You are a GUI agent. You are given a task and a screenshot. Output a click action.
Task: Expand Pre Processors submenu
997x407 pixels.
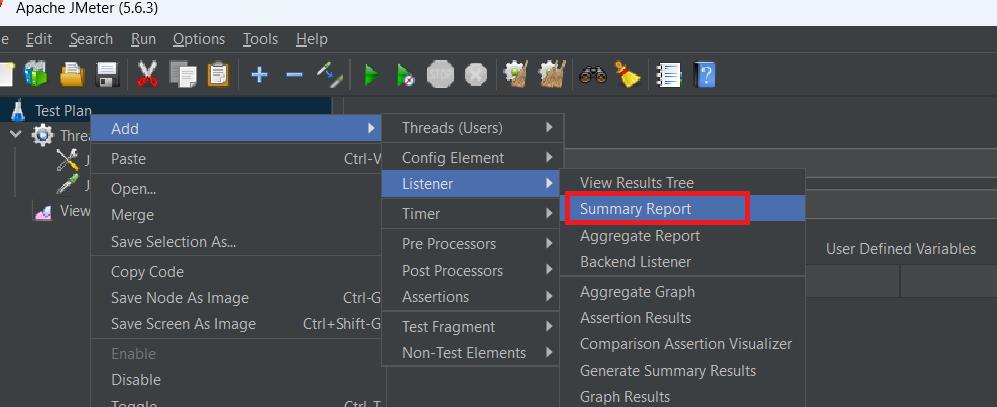coord(472,244)
